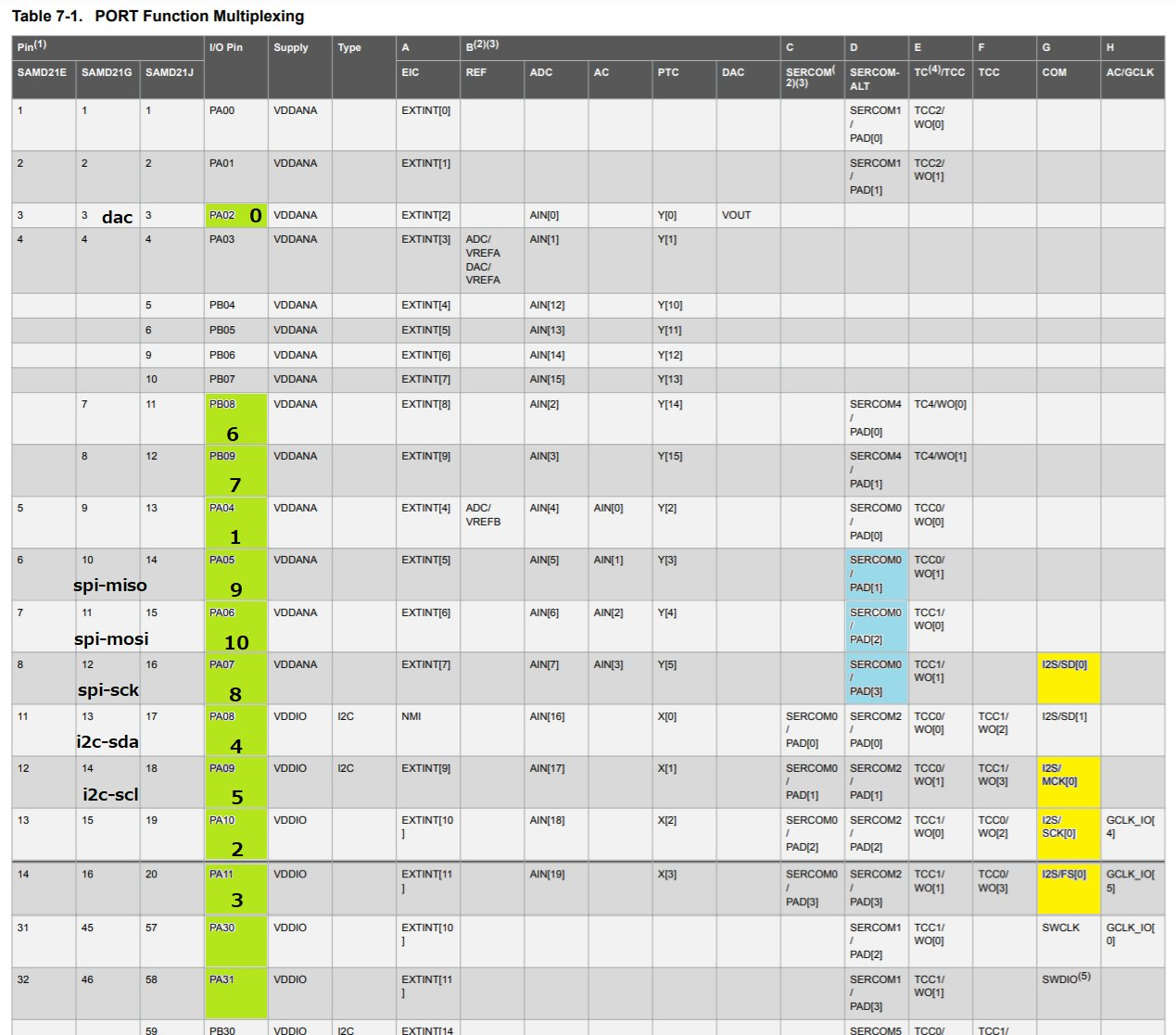Click the ADC/VREFB cell
The width and height of the screenshot is (1176, 1035).
click(491, 523)
